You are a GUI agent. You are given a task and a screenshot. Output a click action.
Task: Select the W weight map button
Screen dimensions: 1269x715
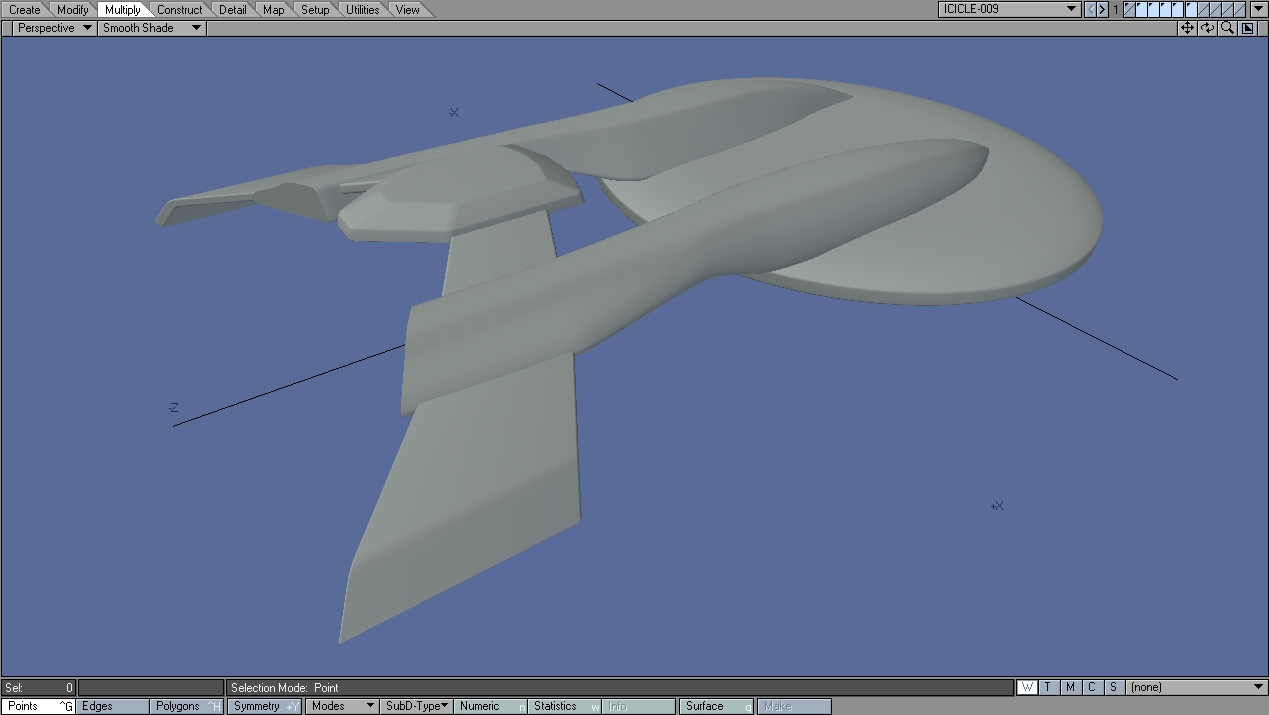[1027, 687]
